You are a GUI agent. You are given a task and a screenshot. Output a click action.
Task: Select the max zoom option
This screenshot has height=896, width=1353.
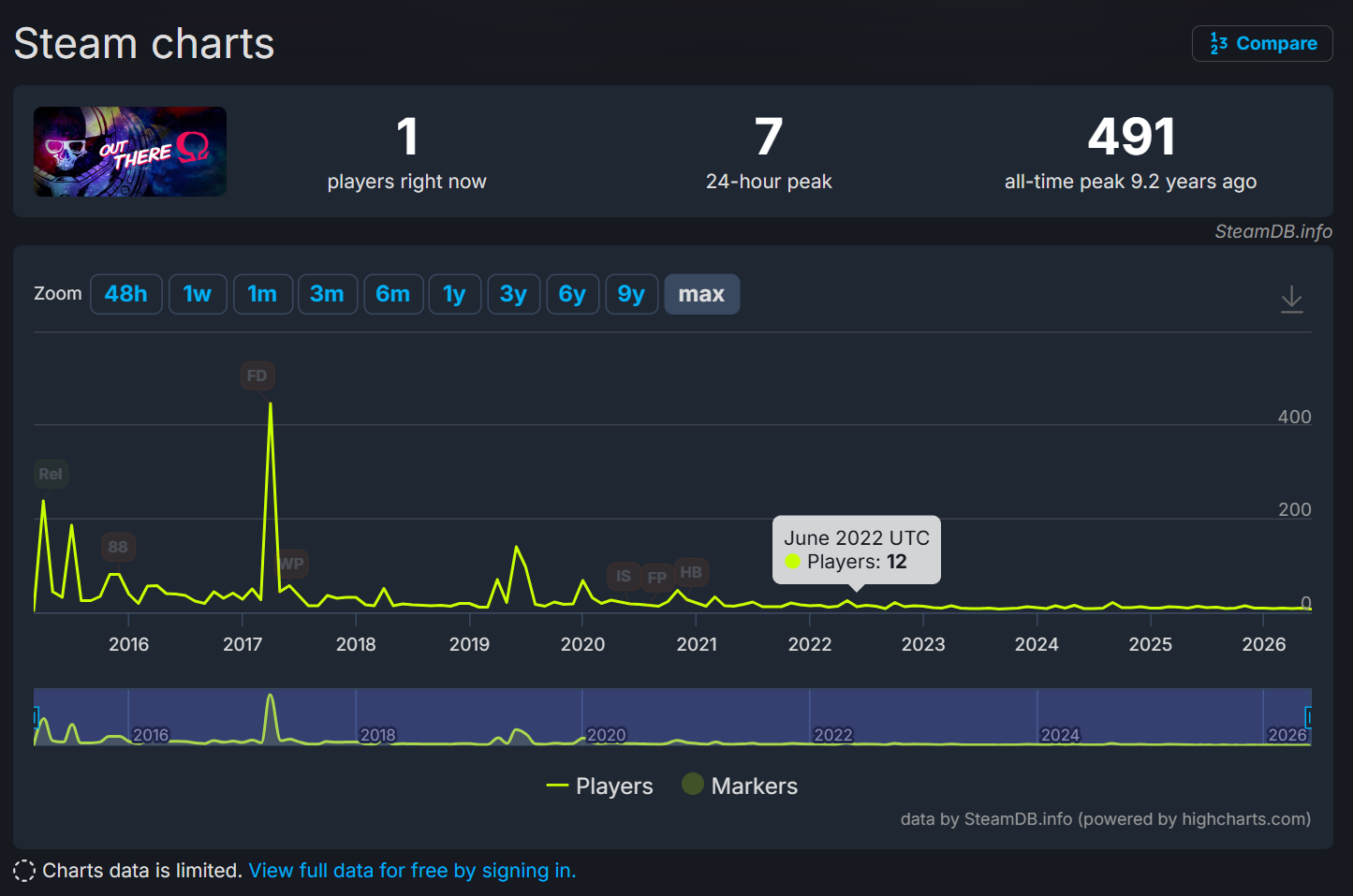tap(701, 294)
